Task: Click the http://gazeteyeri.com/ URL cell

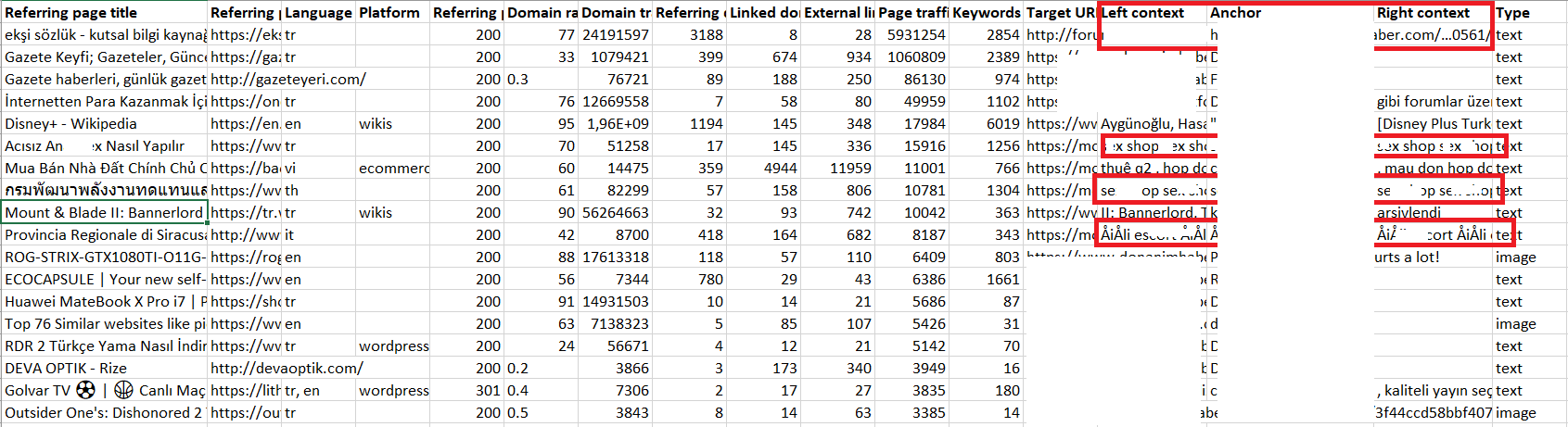Action: (x=288, y=79)
